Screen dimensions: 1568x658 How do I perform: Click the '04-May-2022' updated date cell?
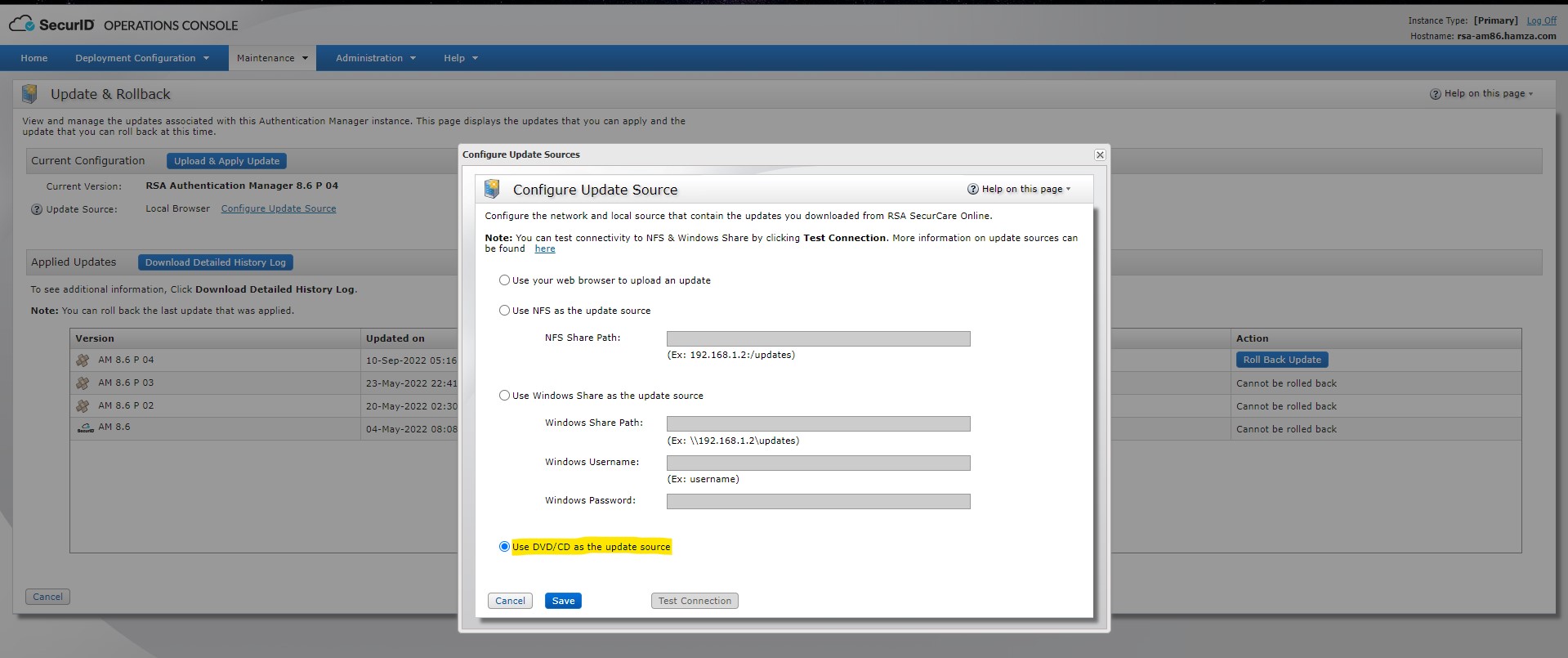tap(411, 429)
